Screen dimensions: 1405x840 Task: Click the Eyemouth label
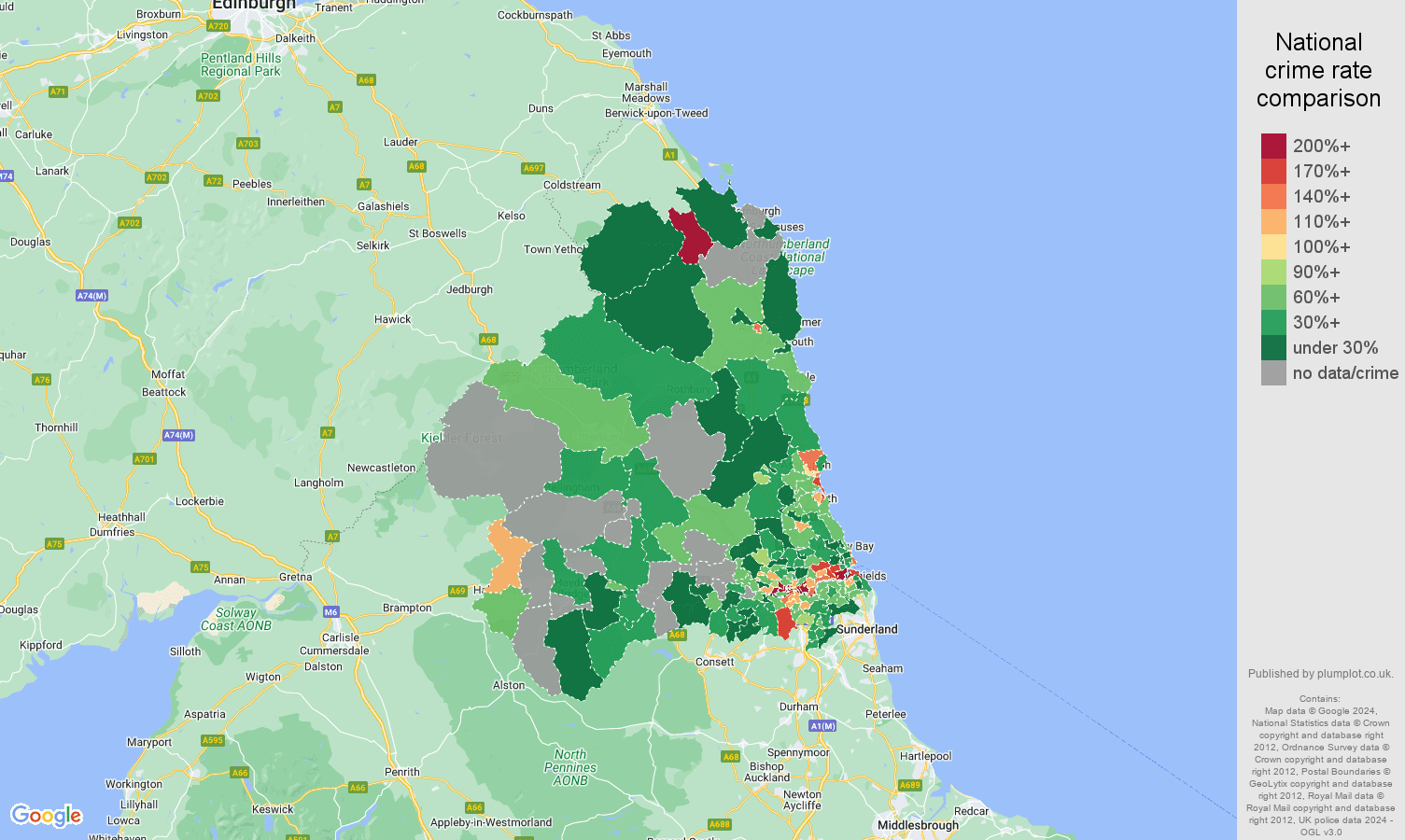(626, 53)
